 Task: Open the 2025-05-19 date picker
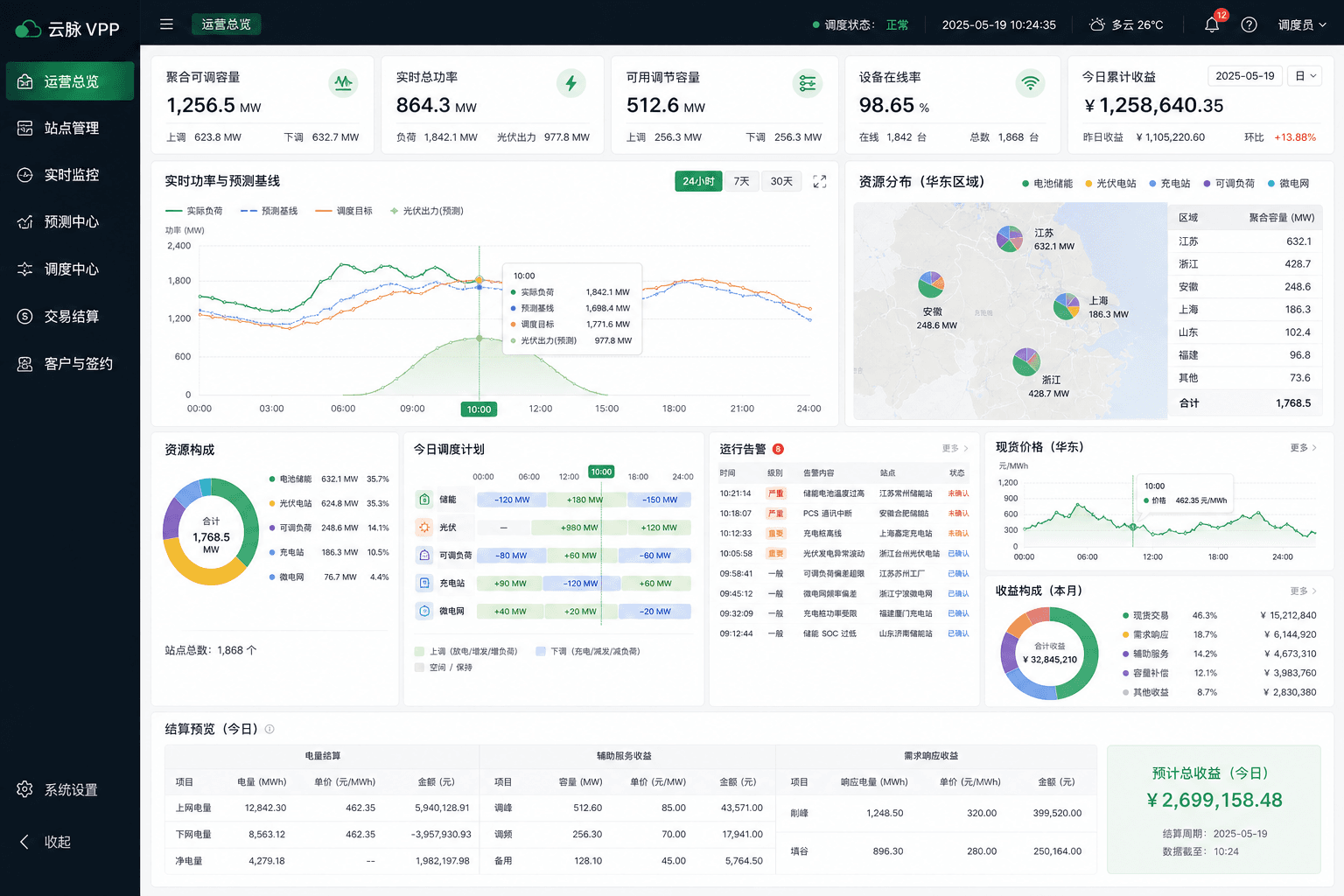[x=1244, y=76]
